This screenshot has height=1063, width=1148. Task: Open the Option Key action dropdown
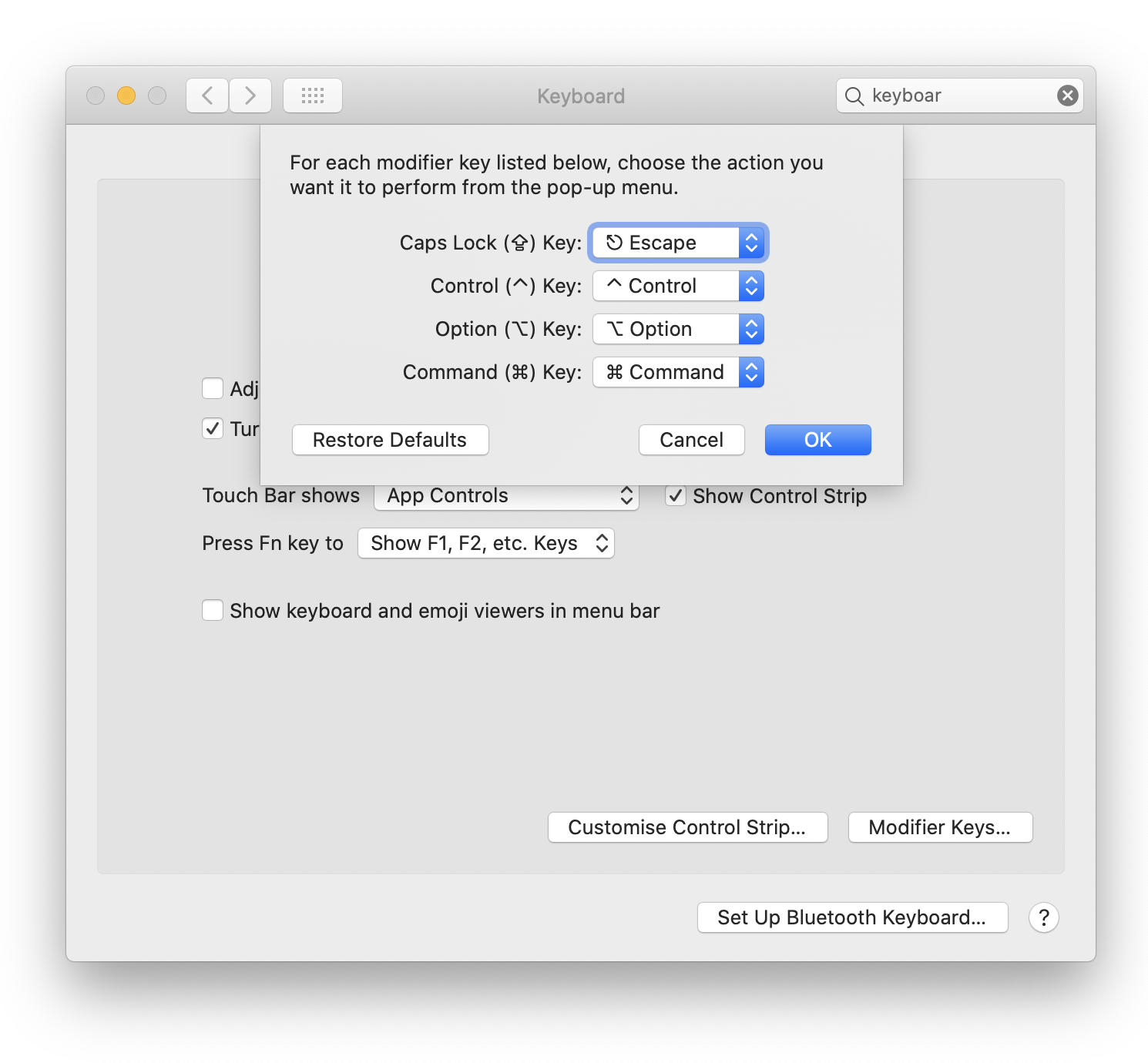click(x=678, y=329)
